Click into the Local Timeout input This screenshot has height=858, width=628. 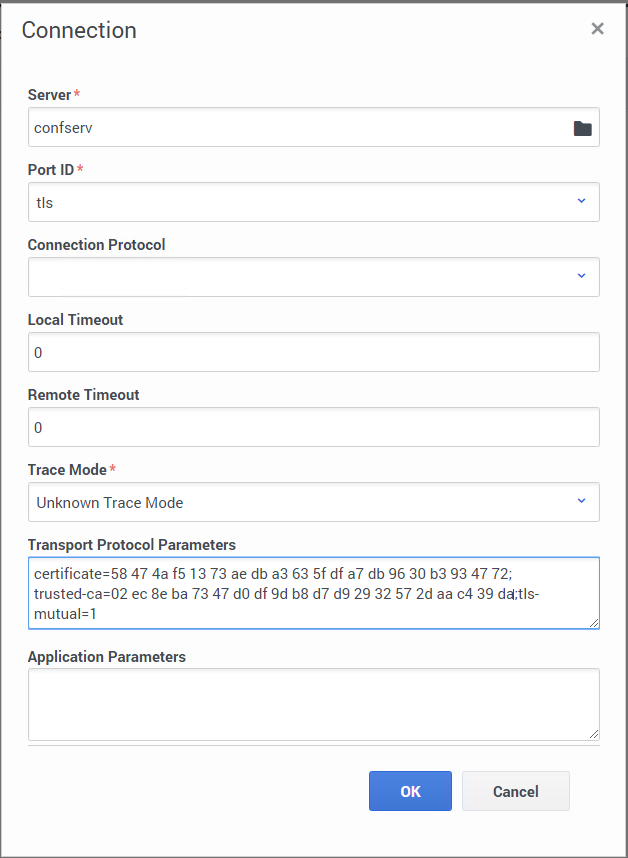point(313,352)
